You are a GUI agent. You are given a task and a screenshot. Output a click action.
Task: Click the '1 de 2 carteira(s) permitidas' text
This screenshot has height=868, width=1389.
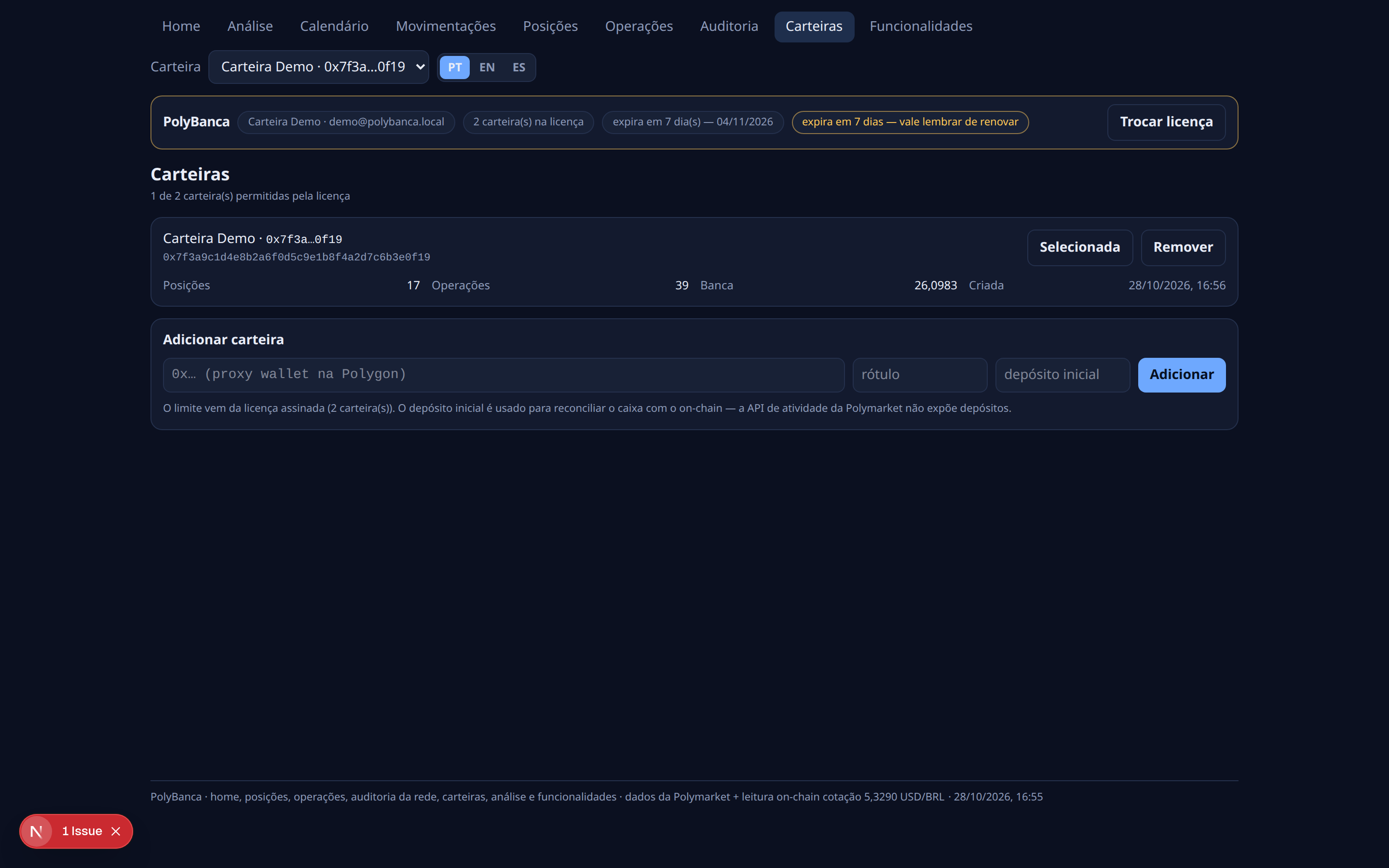click(x=250, y=196)
